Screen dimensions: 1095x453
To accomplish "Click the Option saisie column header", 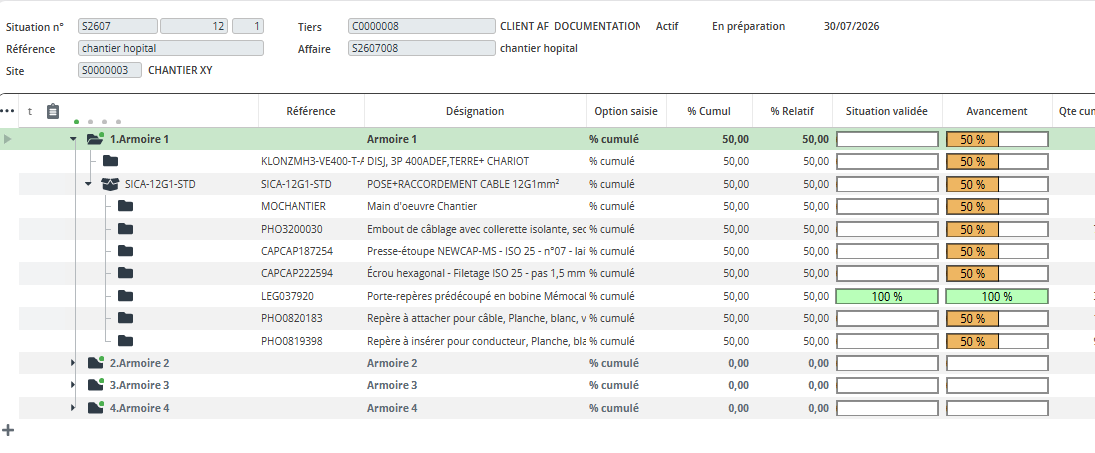I will 626,111.
